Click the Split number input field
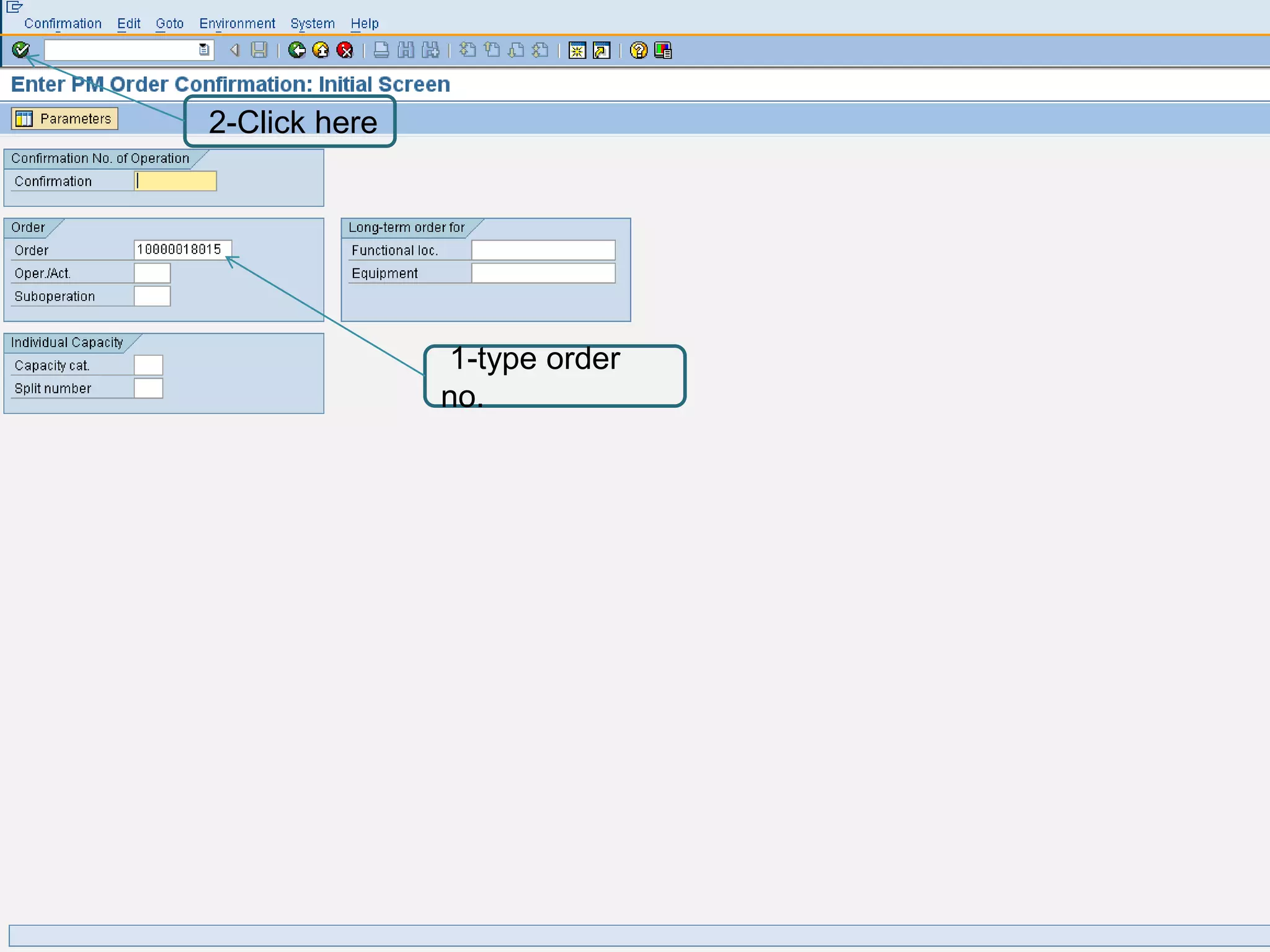Image resolution: width=1270 pixels, height=952 pixels. click(x=148, y=388)
